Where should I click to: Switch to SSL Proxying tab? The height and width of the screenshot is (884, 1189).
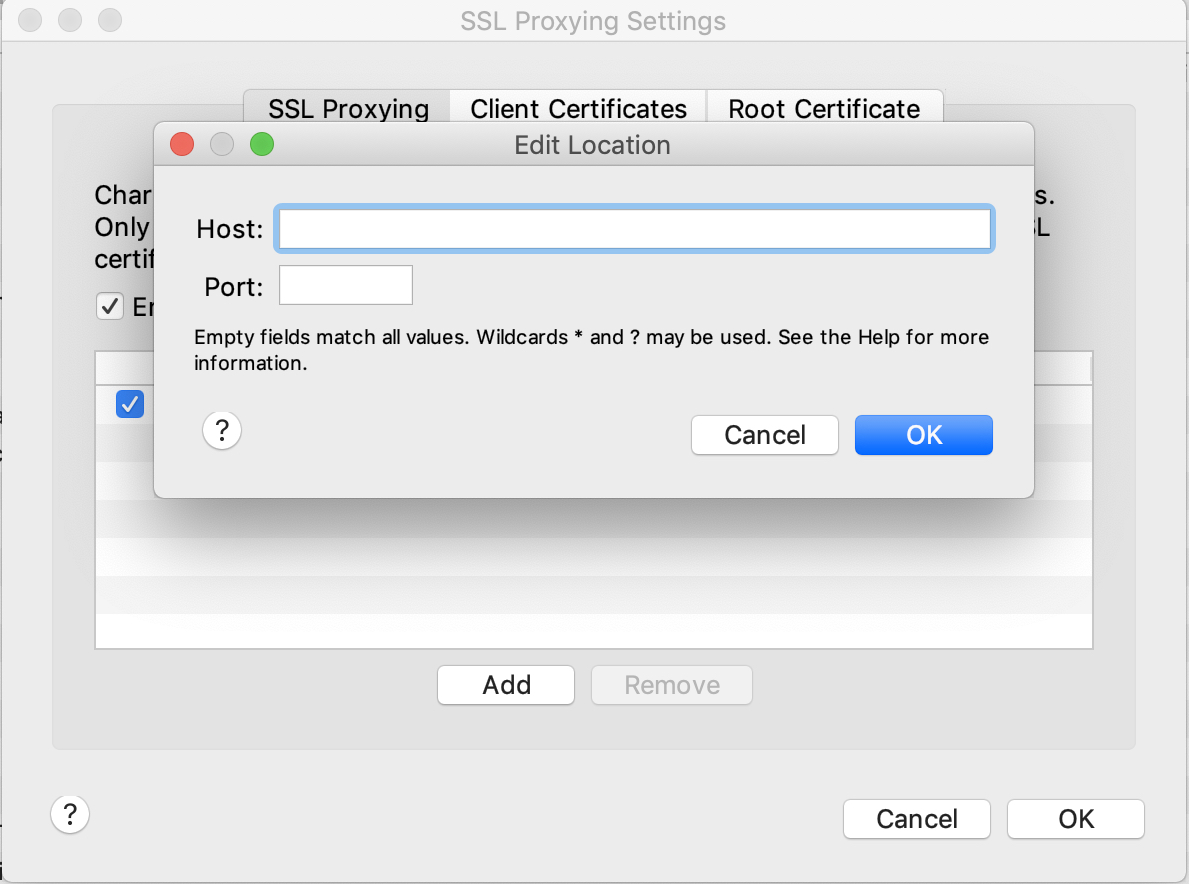click(x=348, y=108)
